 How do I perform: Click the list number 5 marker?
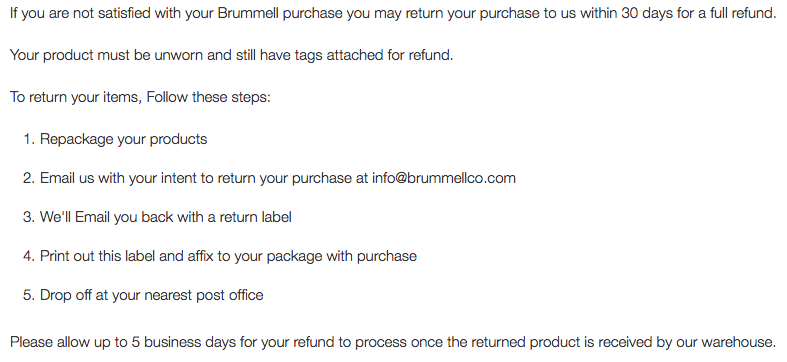pos(29,295)
